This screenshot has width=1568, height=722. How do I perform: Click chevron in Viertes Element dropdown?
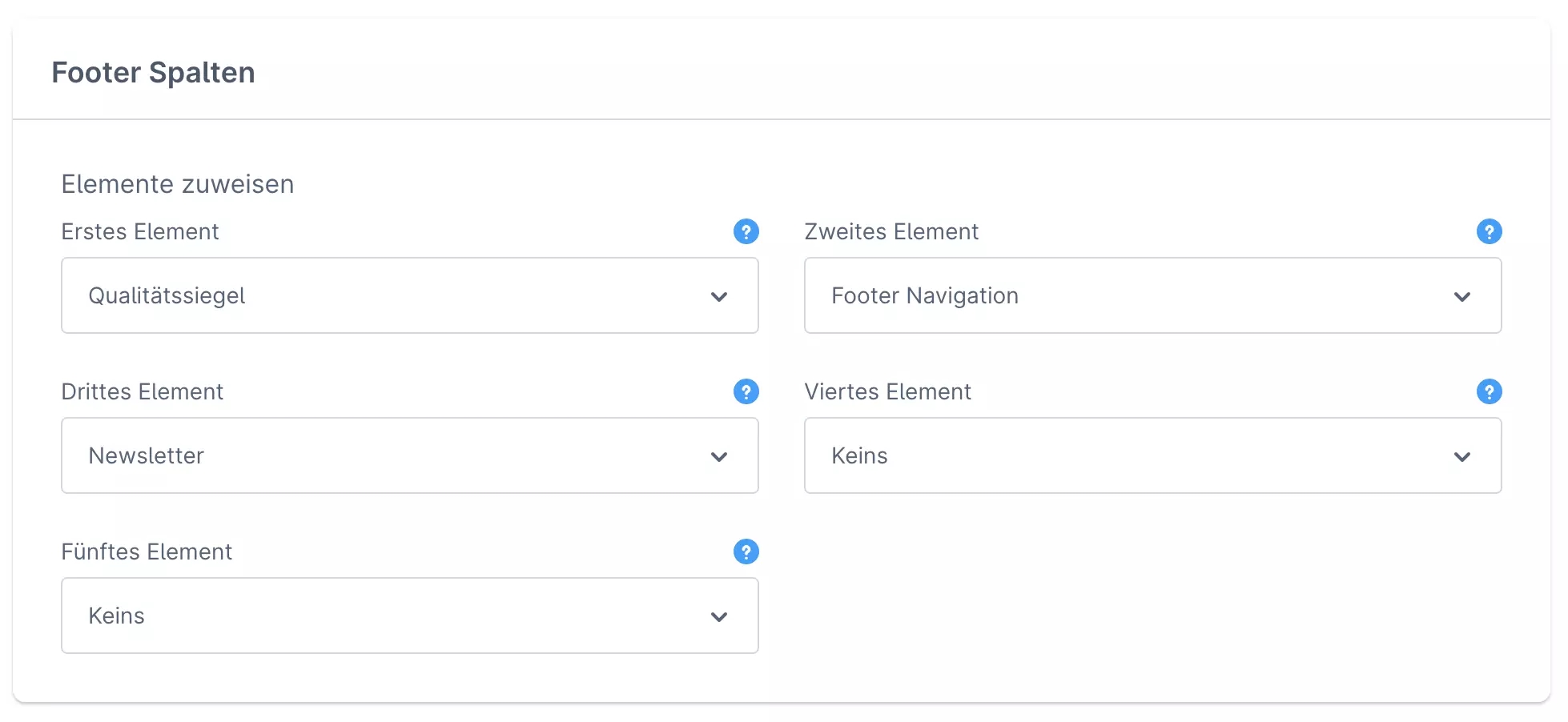click(x=1462, y=456)
